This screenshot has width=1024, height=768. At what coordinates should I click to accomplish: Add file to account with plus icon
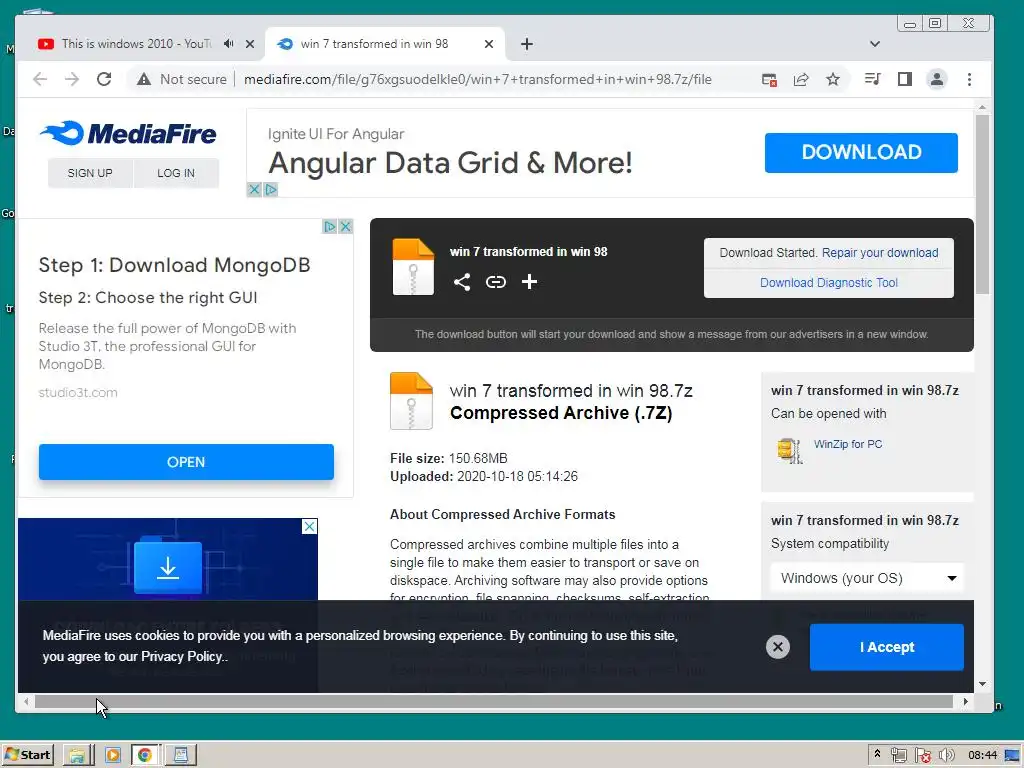530,282
